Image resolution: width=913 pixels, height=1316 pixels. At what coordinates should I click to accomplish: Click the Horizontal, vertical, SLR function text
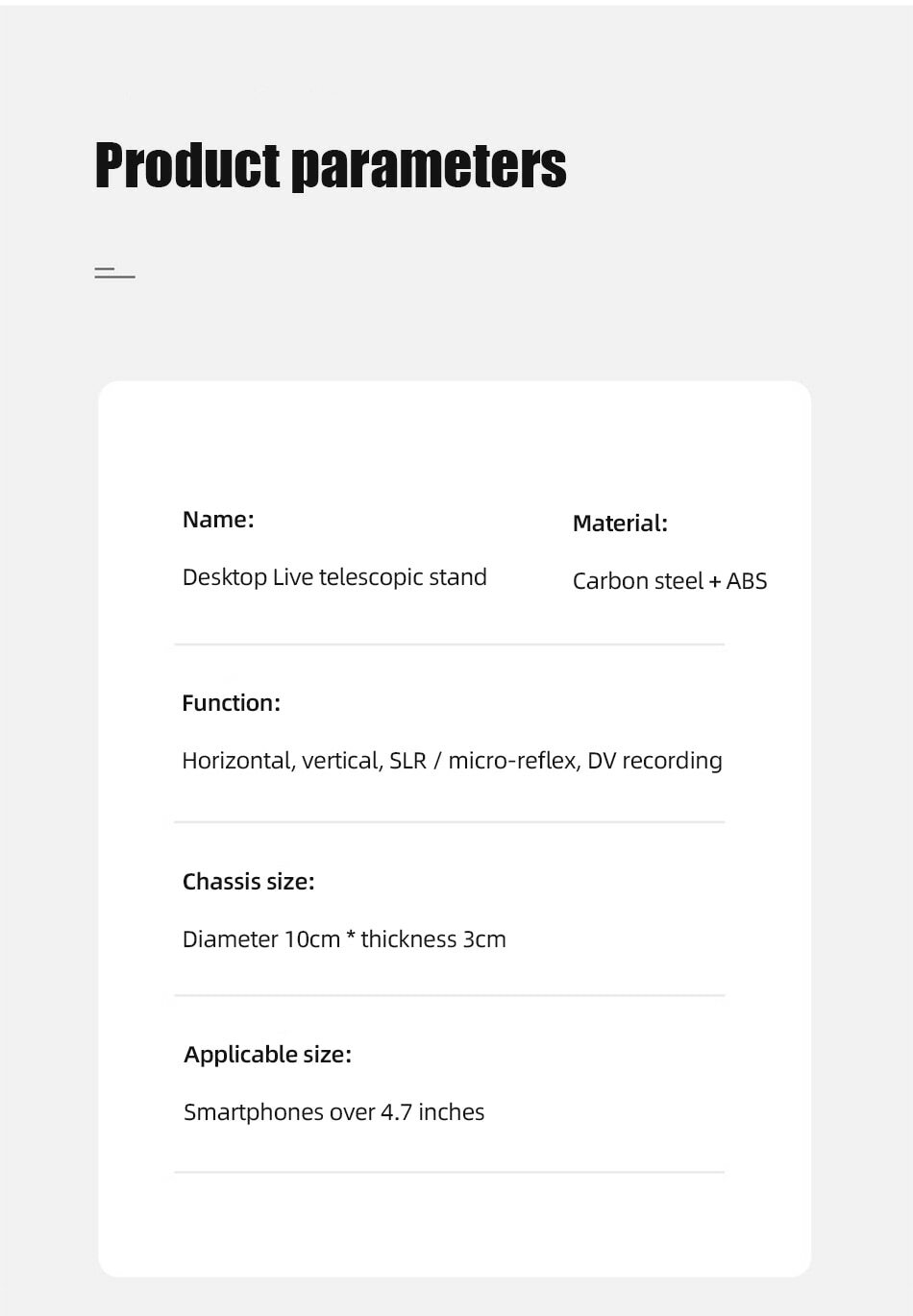click(x=304, y=761)
